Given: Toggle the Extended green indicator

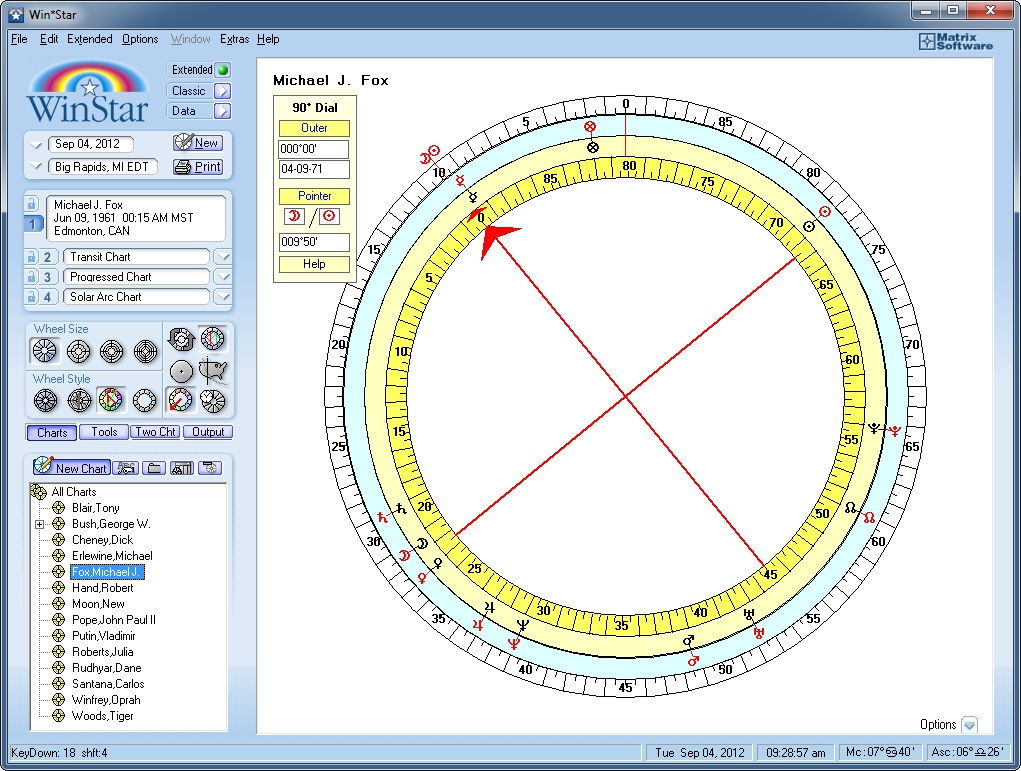Looking at the screenshot, I should [x=223, y=70].
